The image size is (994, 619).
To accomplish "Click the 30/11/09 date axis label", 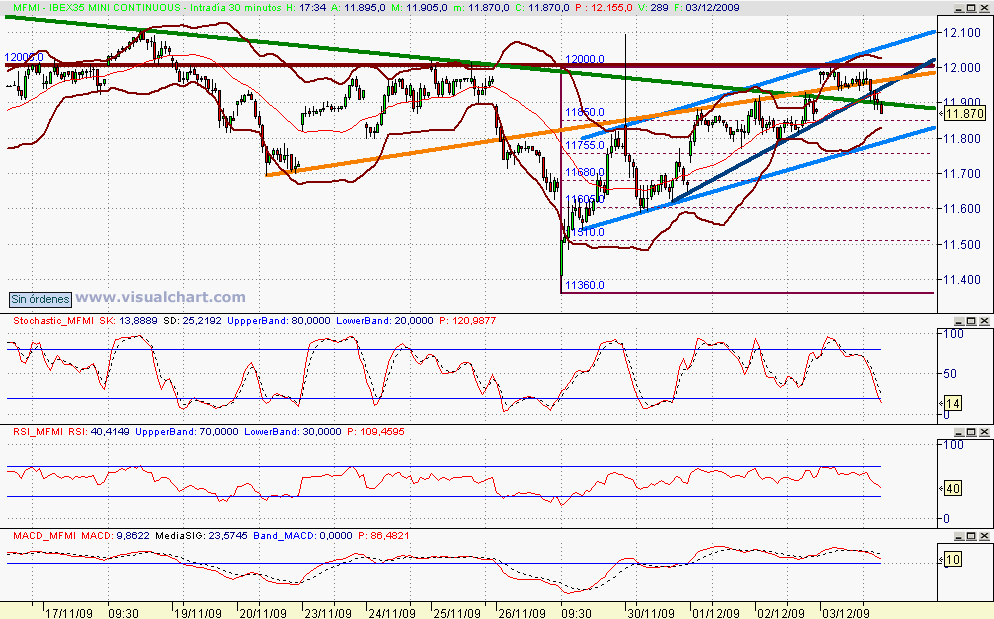I will pyautogui.click(x=651, y=613).
